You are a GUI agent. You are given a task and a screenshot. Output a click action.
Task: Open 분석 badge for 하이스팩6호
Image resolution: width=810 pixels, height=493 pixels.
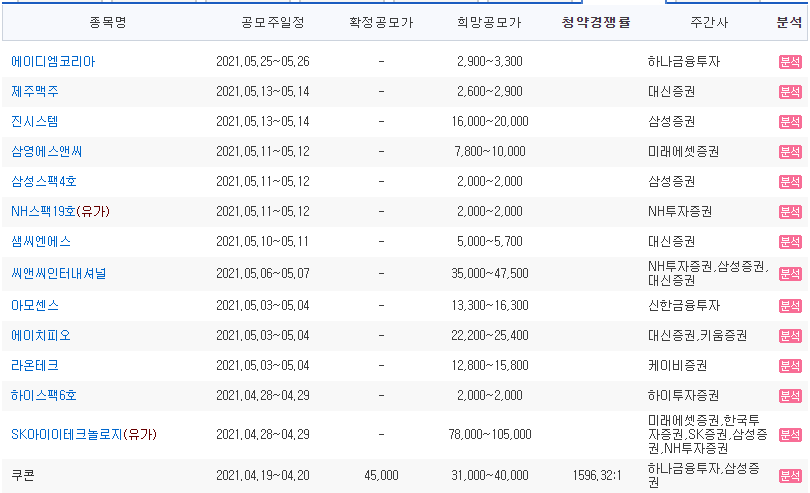pyautogui.click(x=790, y=396)
